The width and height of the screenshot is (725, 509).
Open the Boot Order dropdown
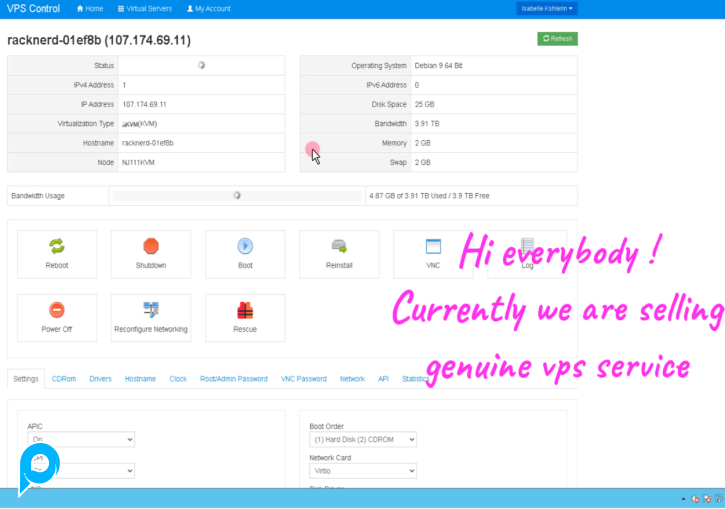pos(363,439)
